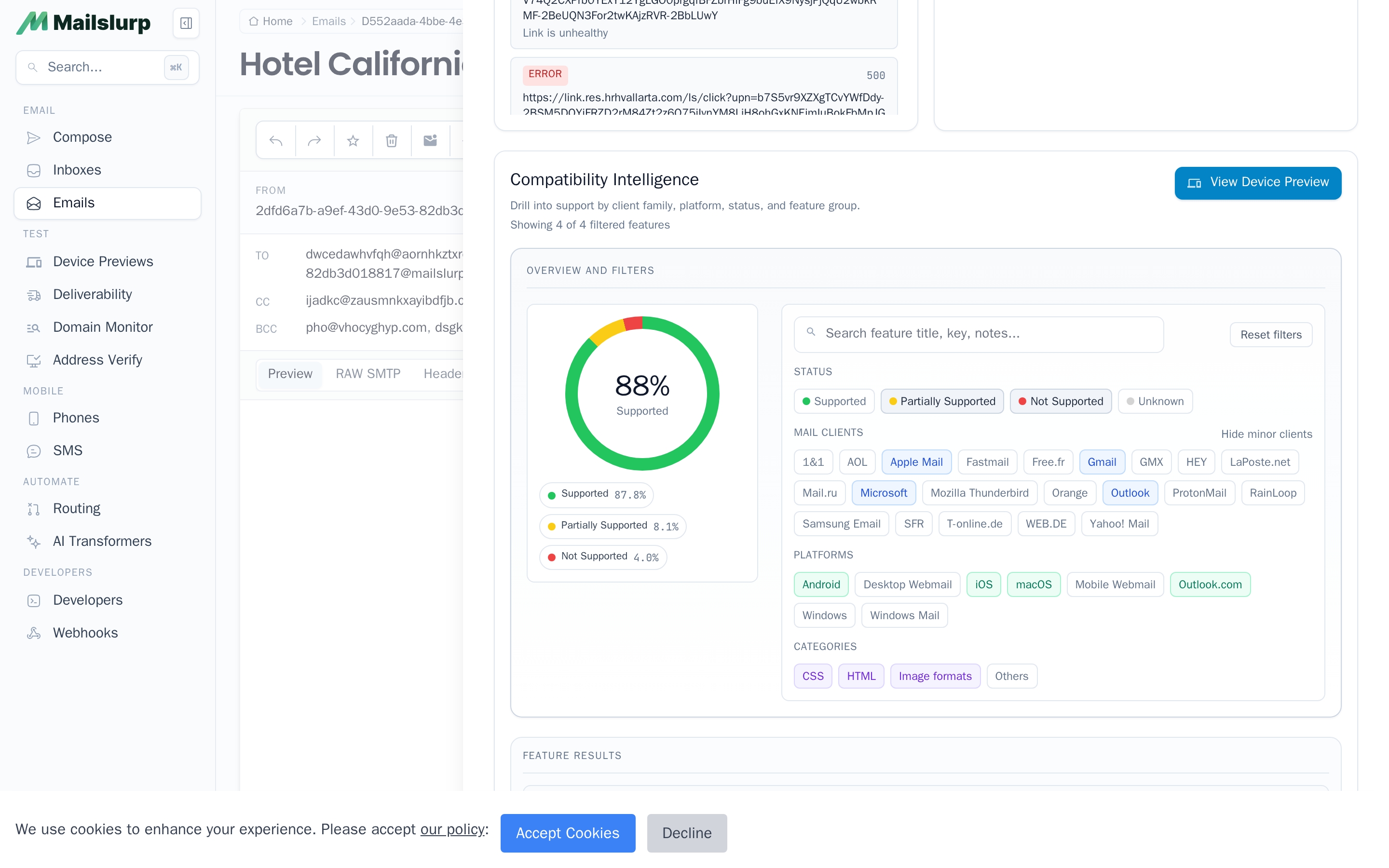Click the 88% supported donut chart

[642, 394]
